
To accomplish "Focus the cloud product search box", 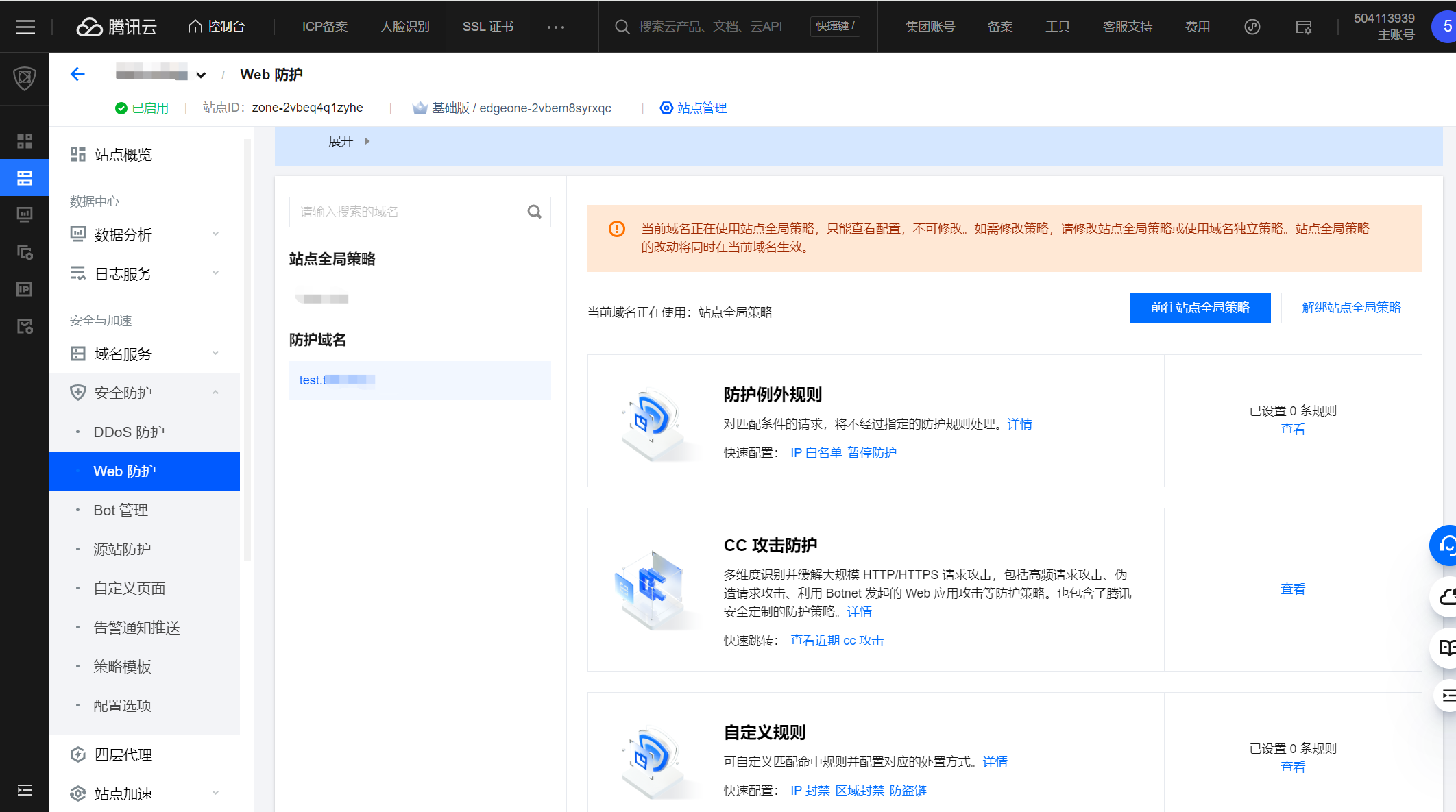I will 709,27.
